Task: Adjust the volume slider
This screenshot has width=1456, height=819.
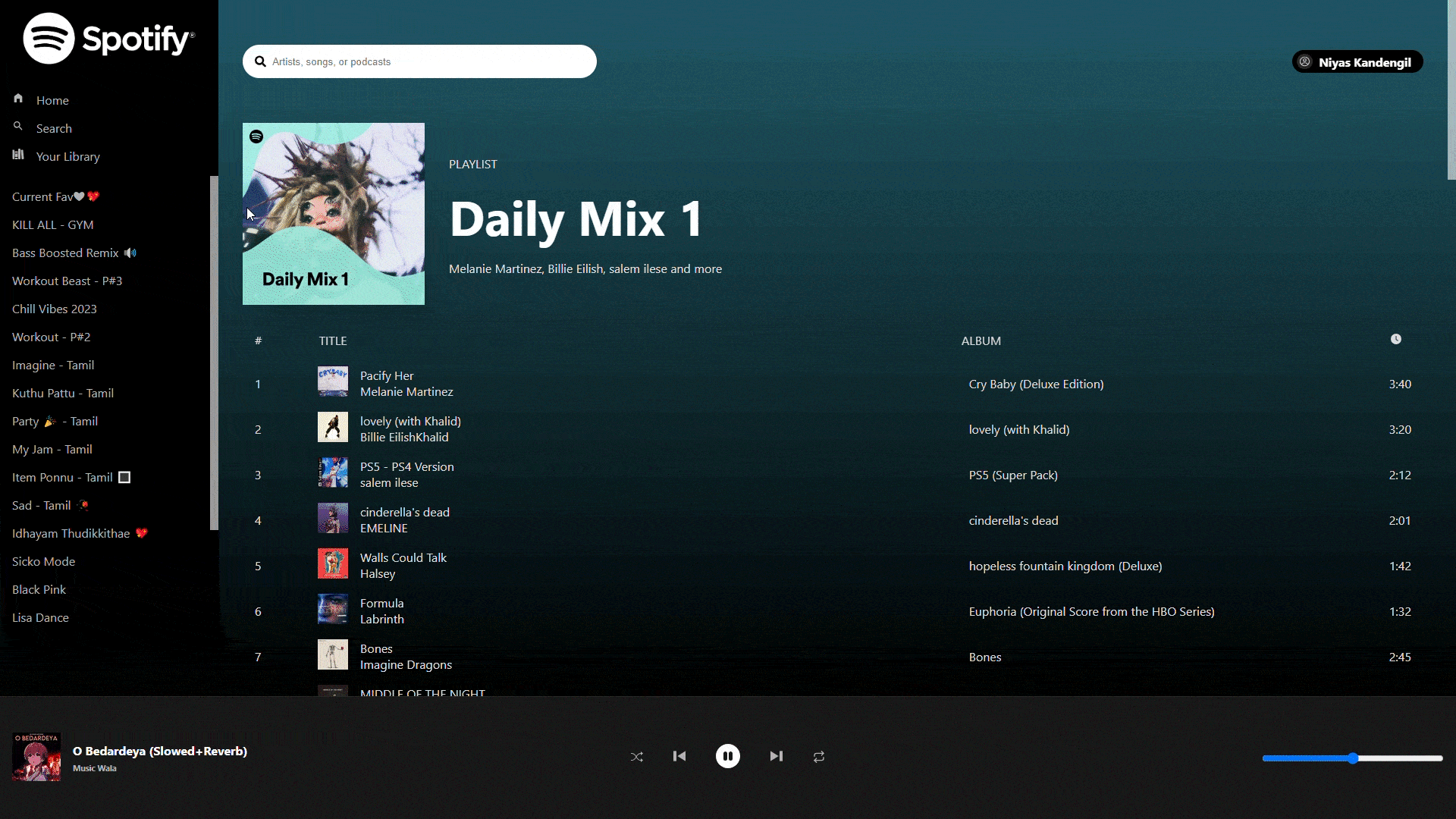Action: 1352,758
